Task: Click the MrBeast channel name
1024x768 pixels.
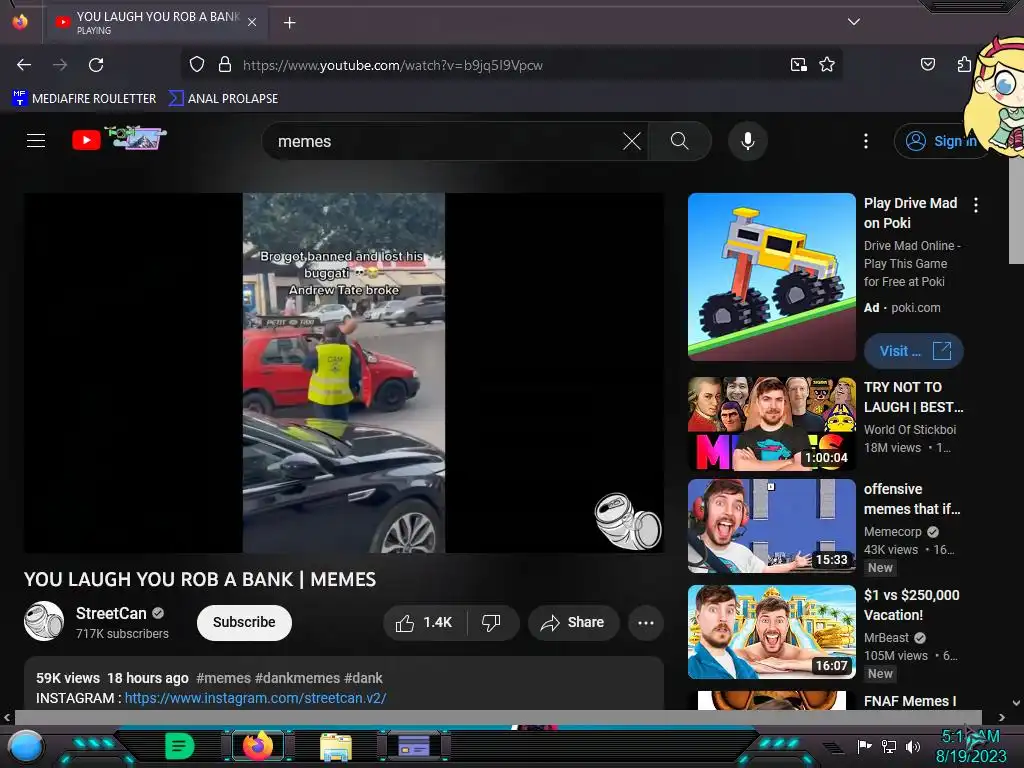Action: point(886,637)
